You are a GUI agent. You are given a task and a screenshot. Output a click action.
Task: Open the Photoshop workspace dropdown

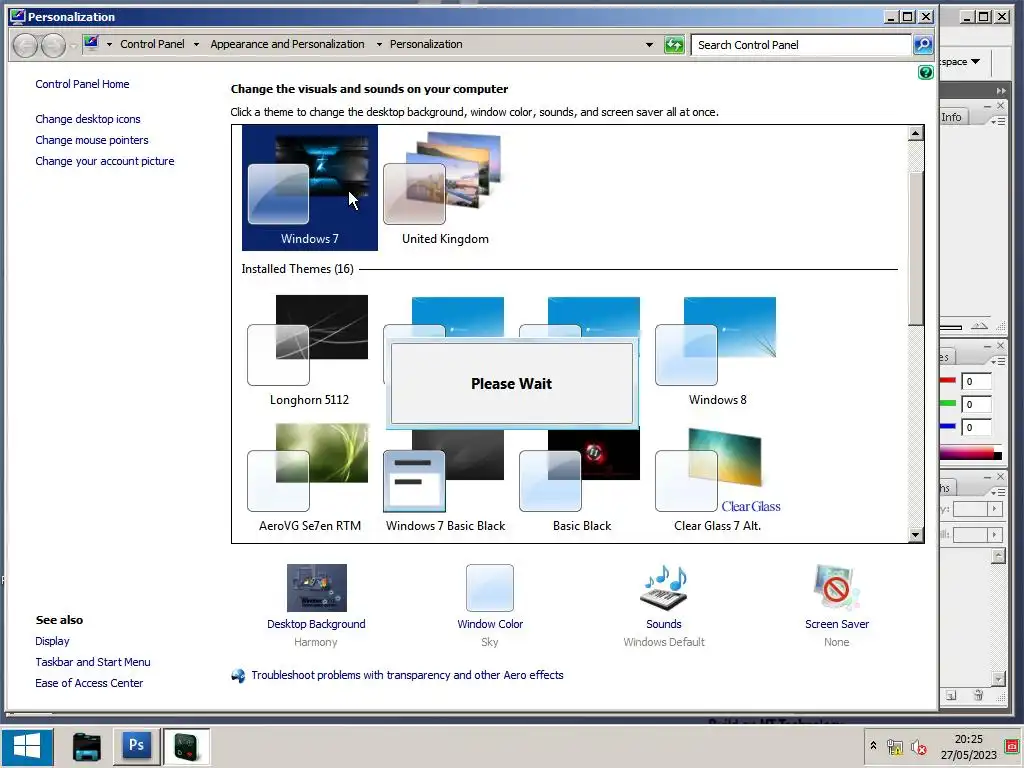click(x=963, y=61)
